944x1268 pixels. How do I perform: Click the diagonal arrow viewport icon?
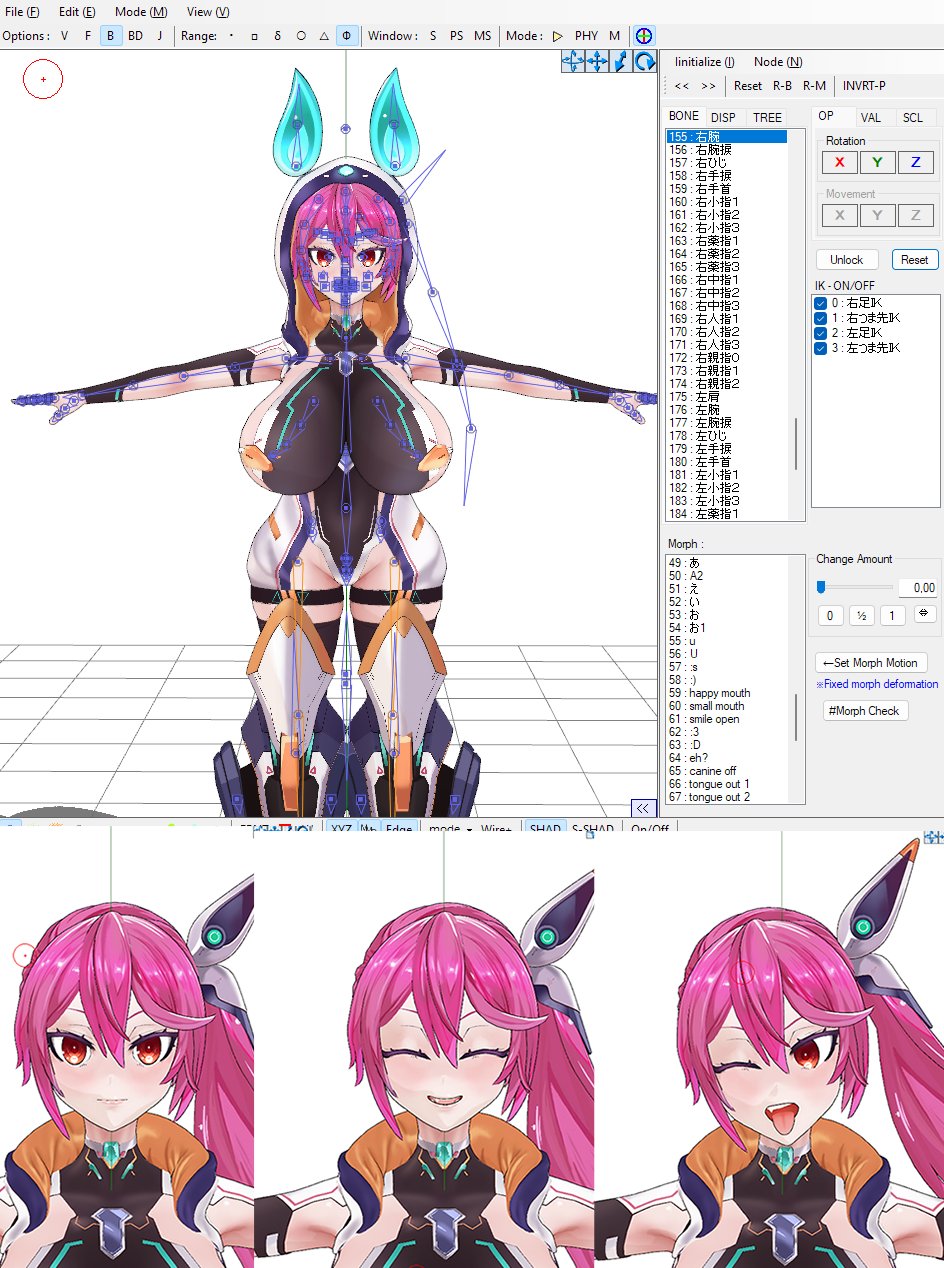[620, 62]
